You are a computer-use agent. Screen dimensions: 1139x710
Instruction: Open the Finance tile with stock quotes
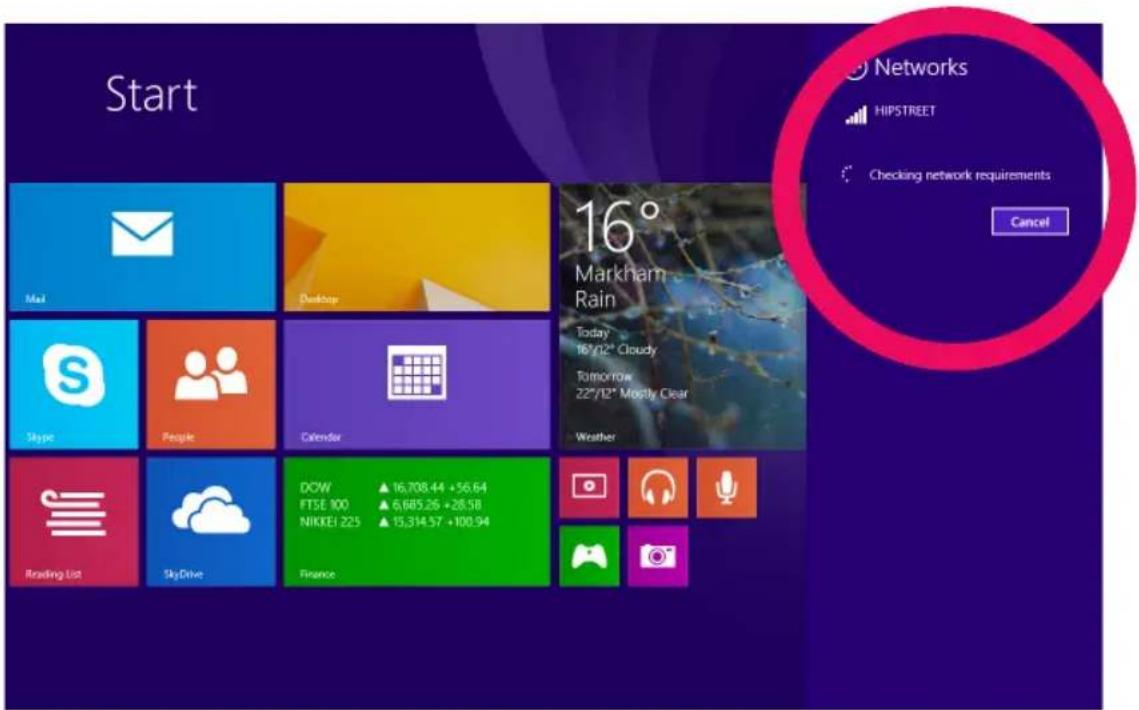417,522
